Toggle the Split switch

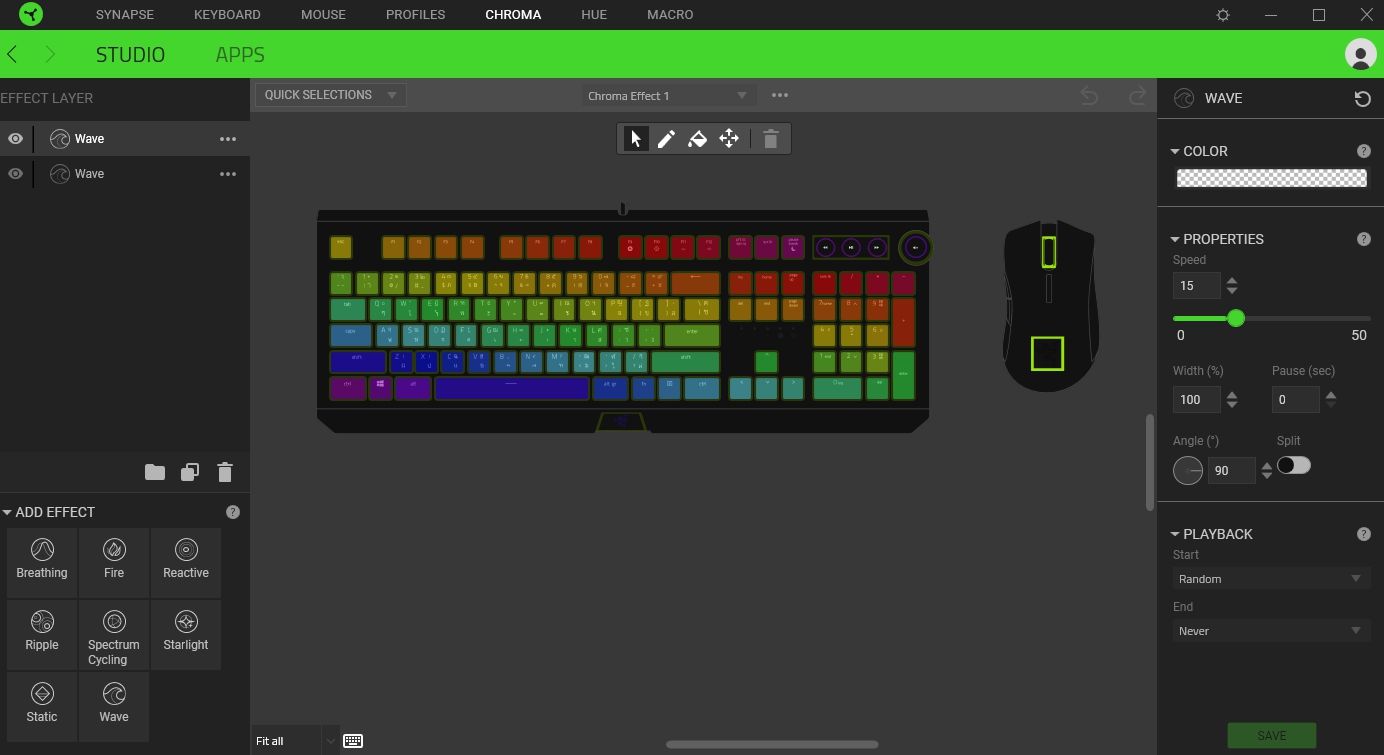1294,465
